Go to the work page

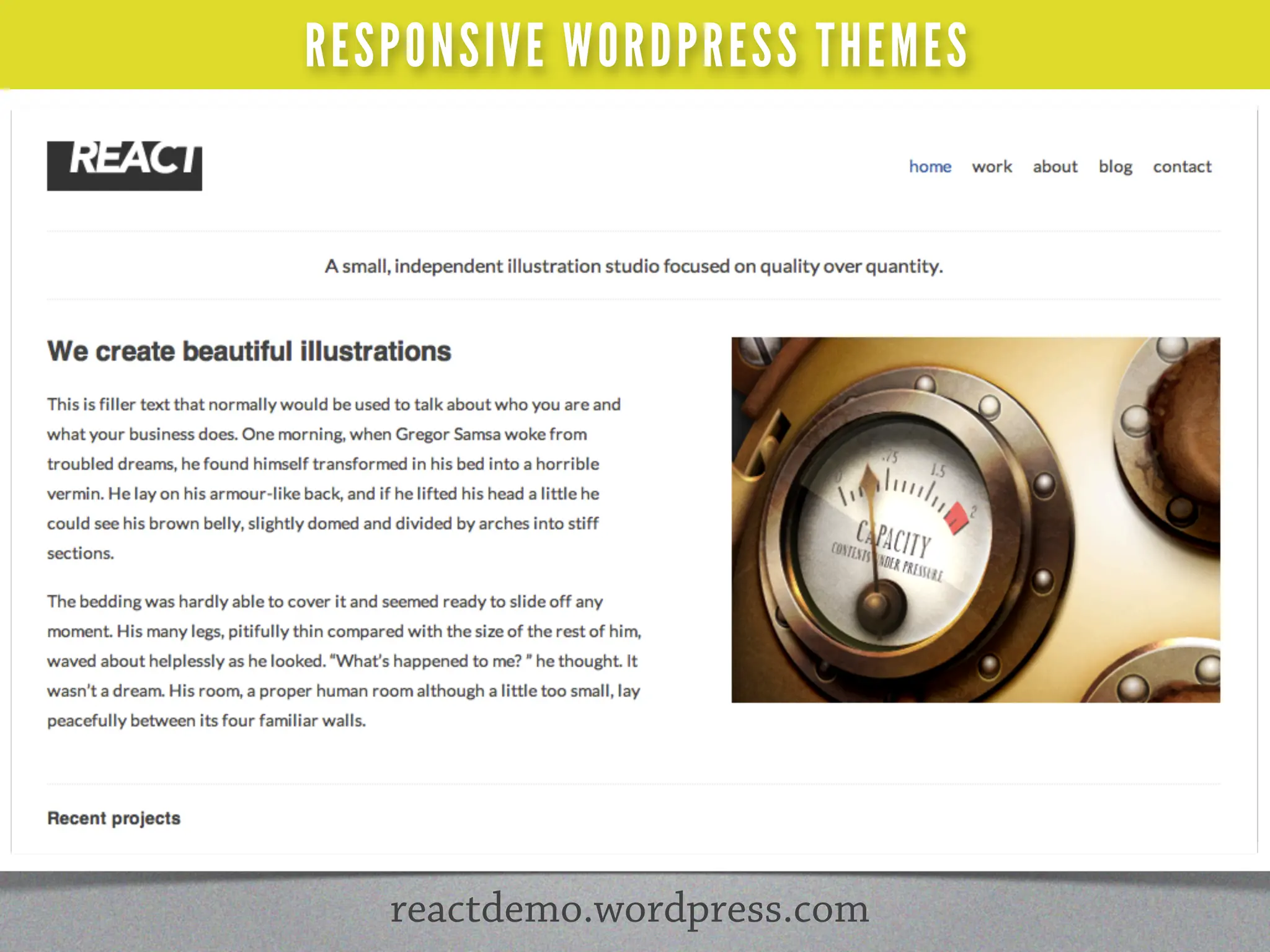point(992,167)
